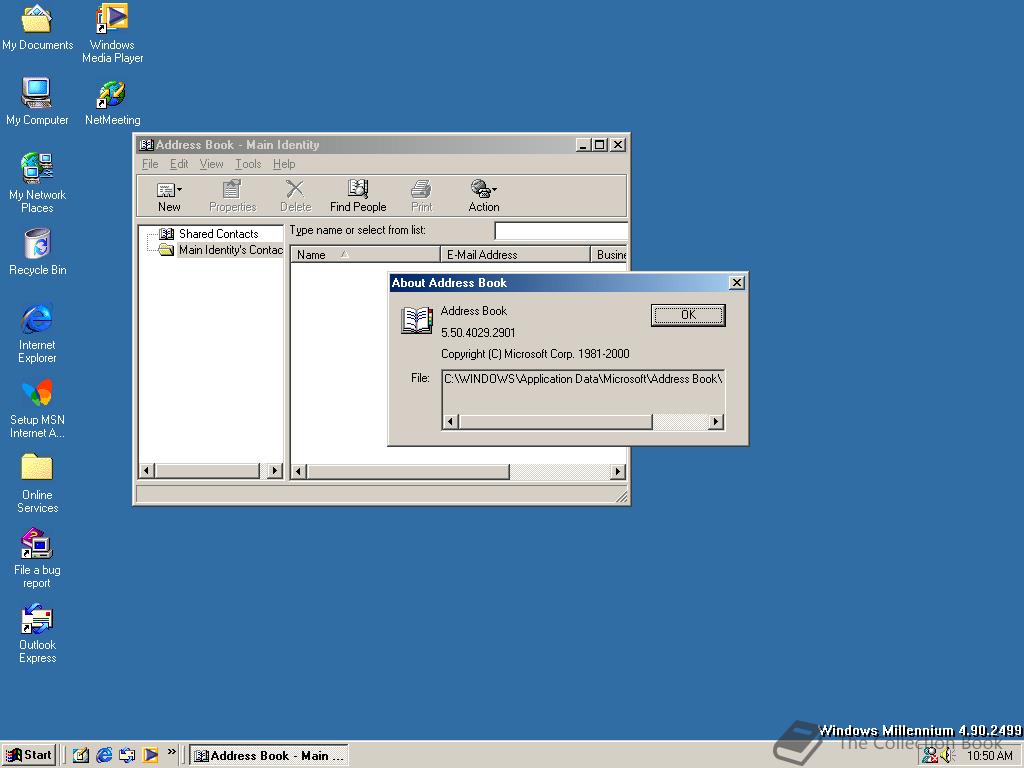Click the Business column header

point(609,255)
